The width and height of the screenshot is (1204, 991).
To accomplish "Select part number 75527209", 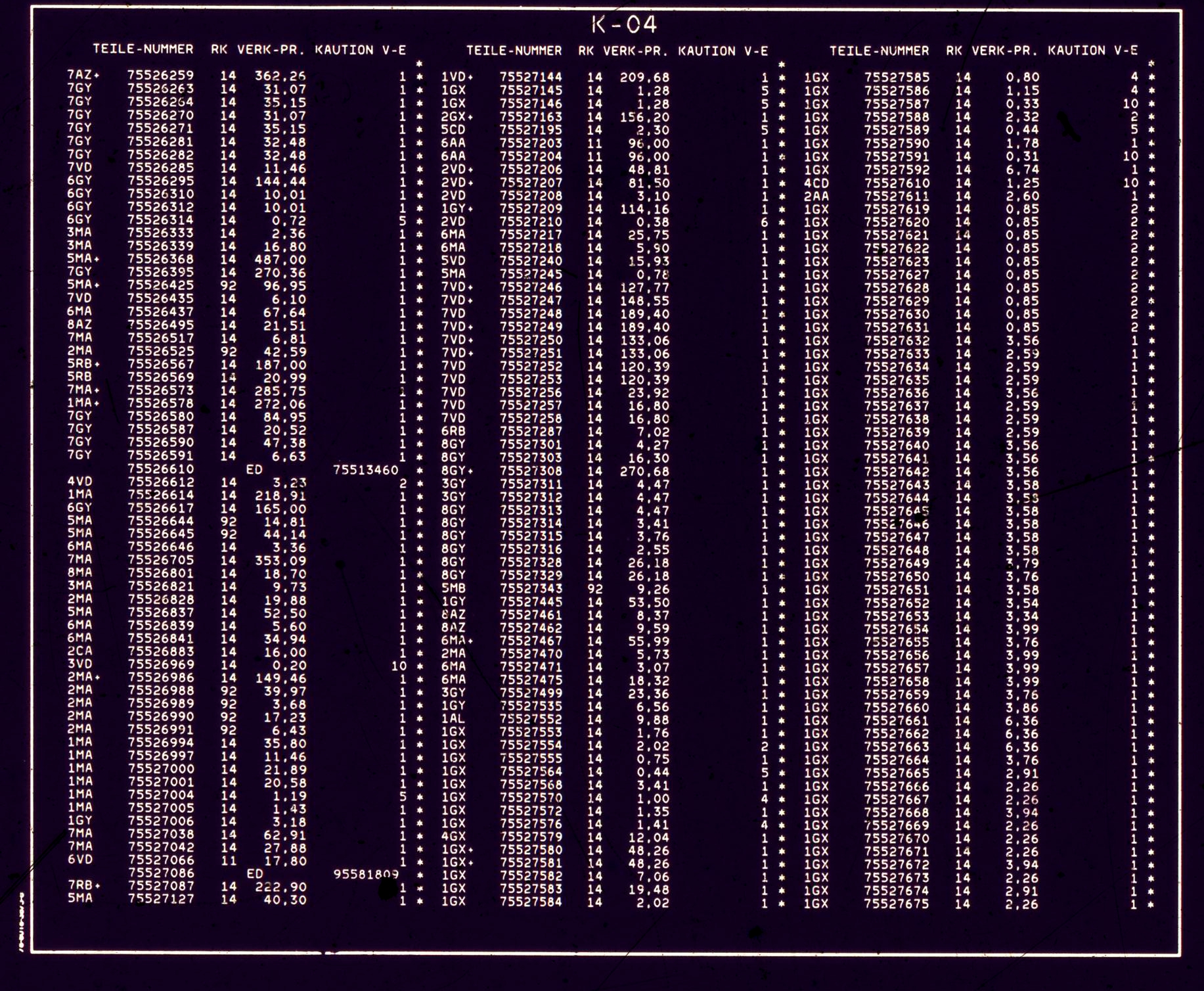I will (x=531, y=209).
